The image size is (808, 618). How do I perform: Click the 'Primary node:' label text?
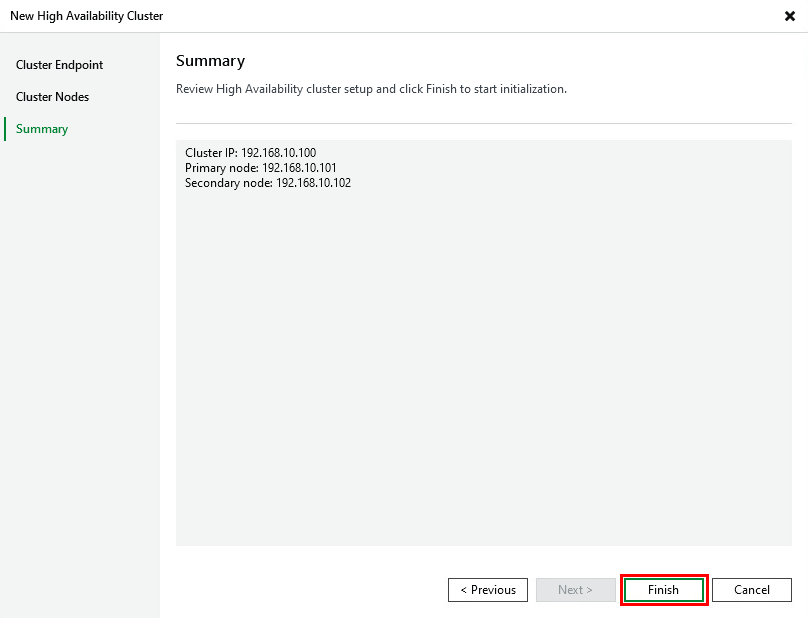(222, 168)
